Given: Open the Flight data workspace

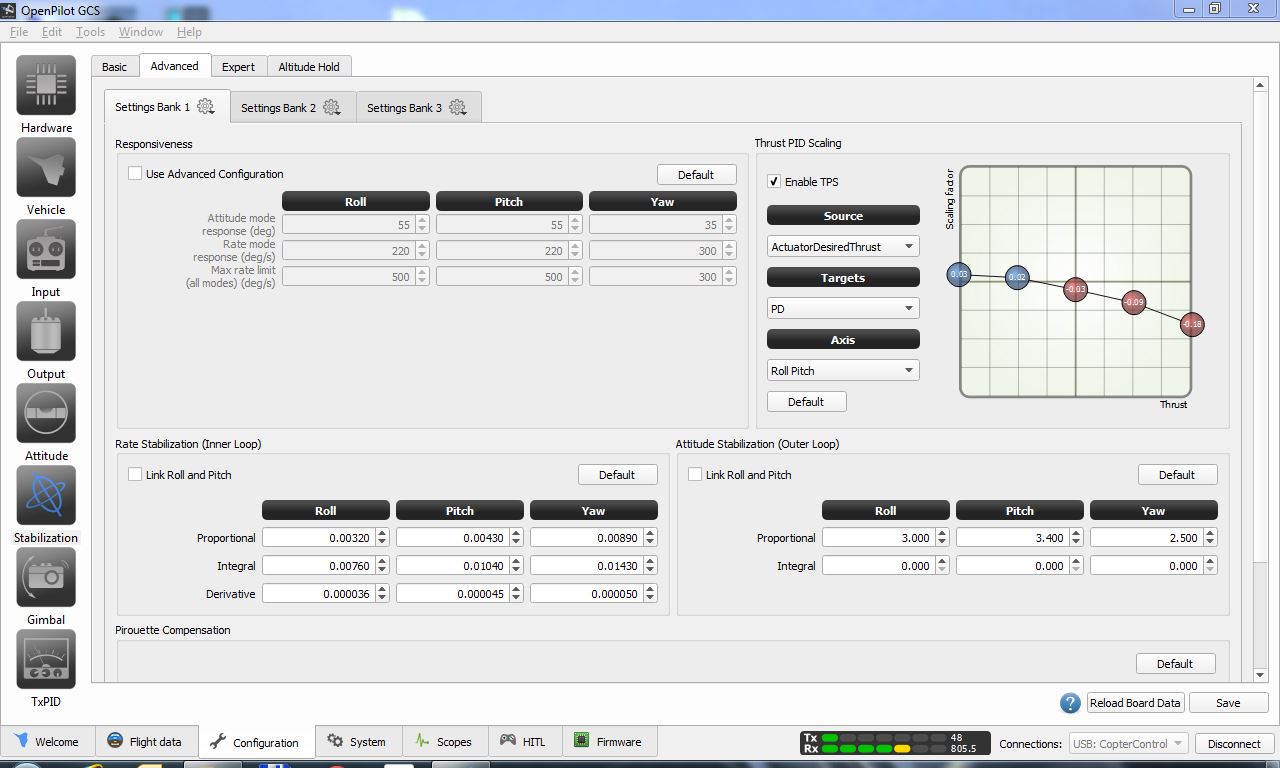Looking at the screenshot, I should pos(145,742).
